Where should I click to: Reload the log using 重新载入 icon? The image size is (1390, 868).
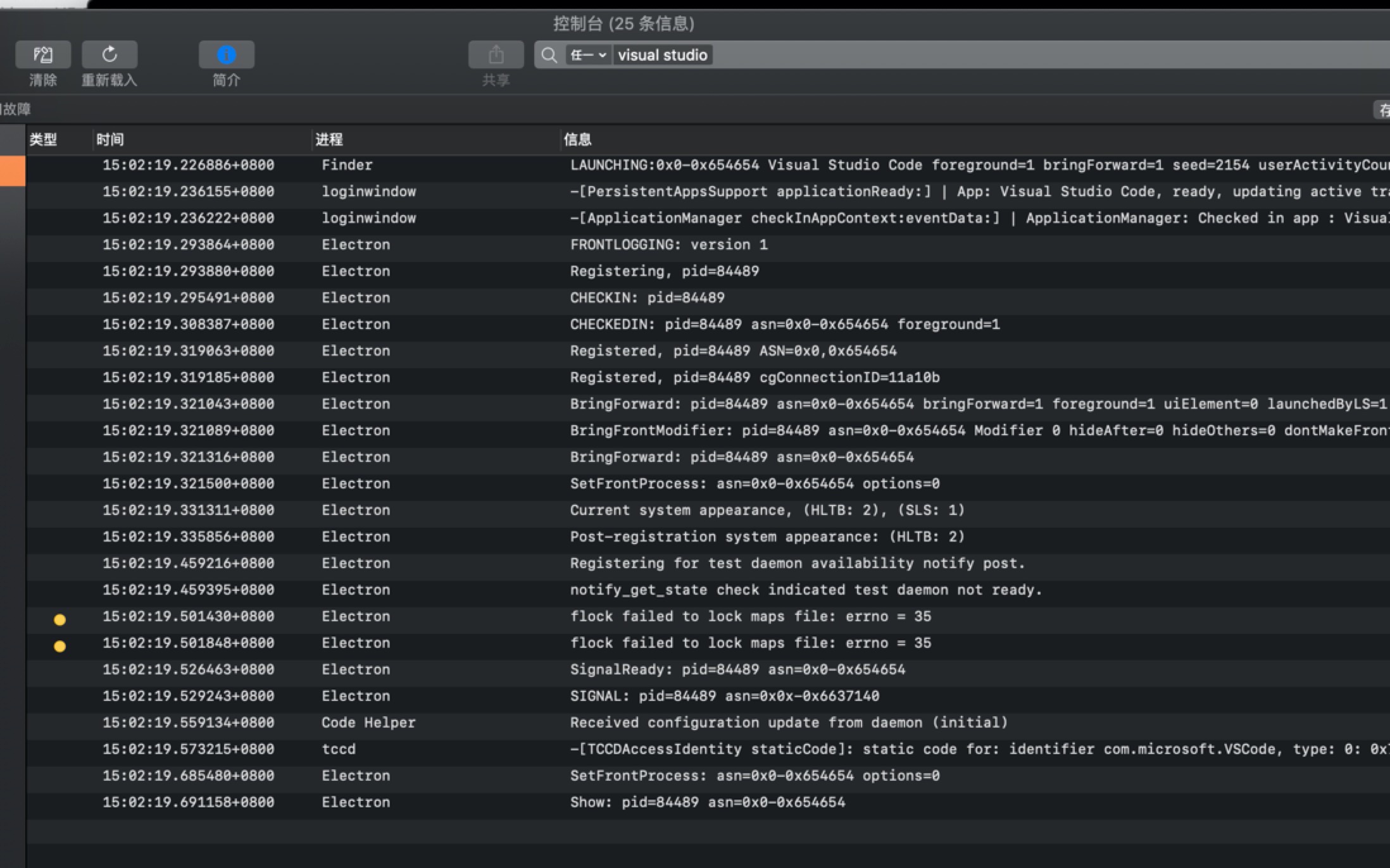pos(109,54)
